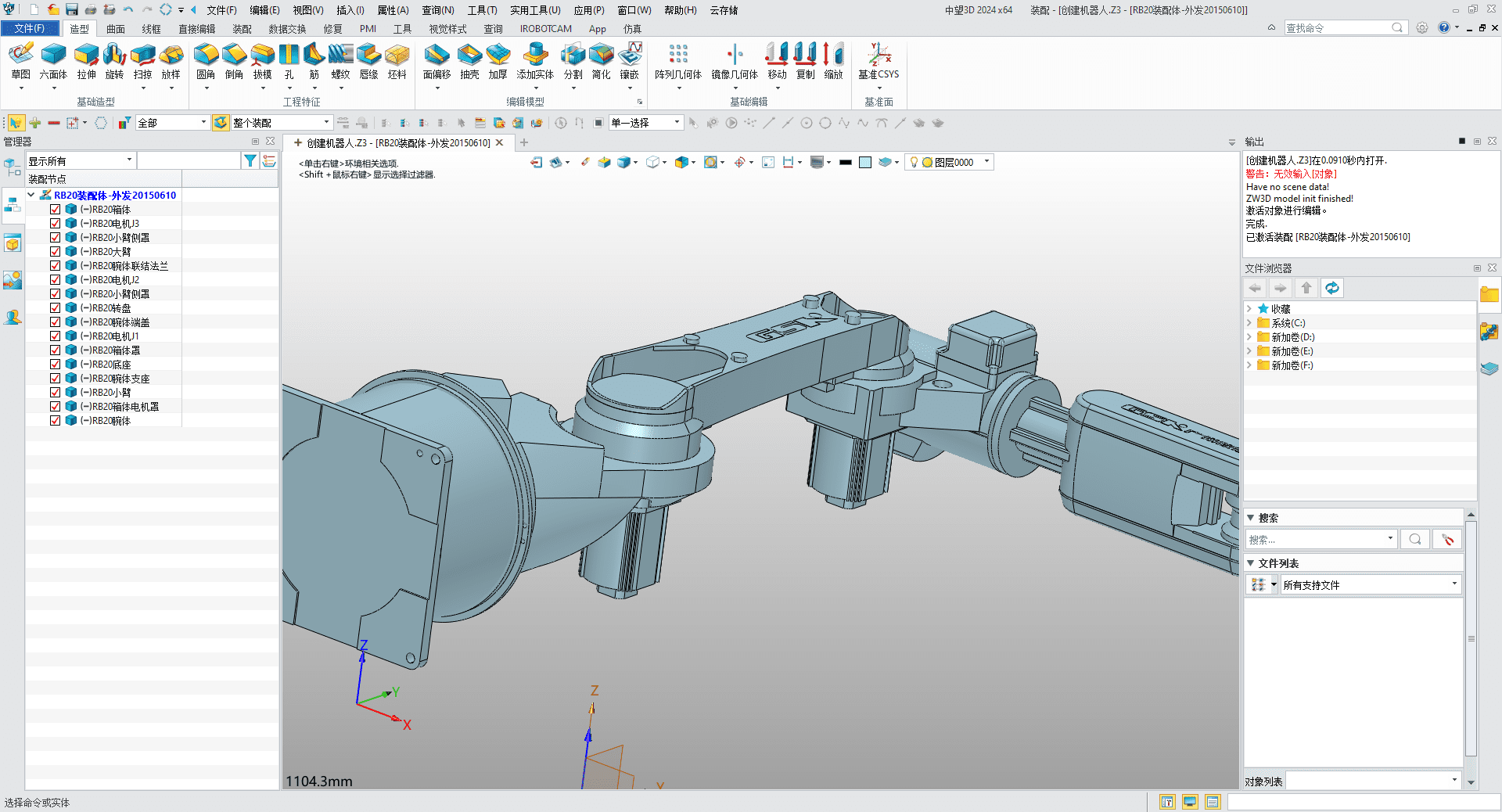Click the 搜索 text input field

point(1316,540)
